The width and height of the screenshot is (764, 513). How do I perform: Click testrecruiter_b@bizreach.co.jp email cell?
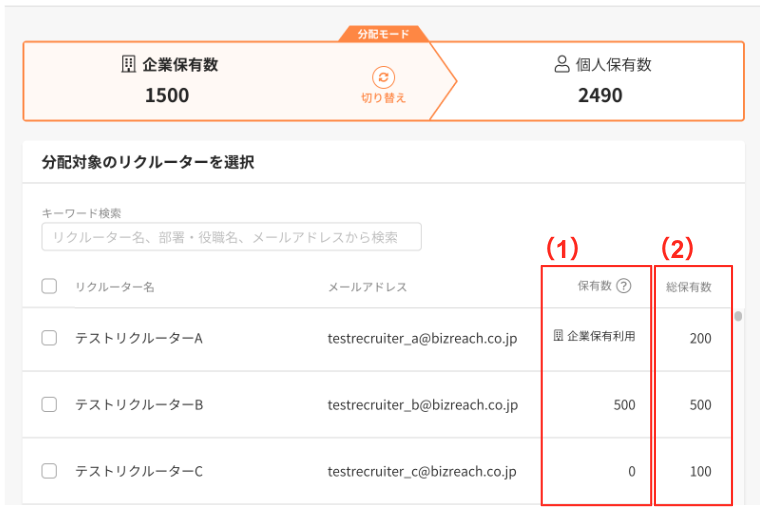pos(422,405)
